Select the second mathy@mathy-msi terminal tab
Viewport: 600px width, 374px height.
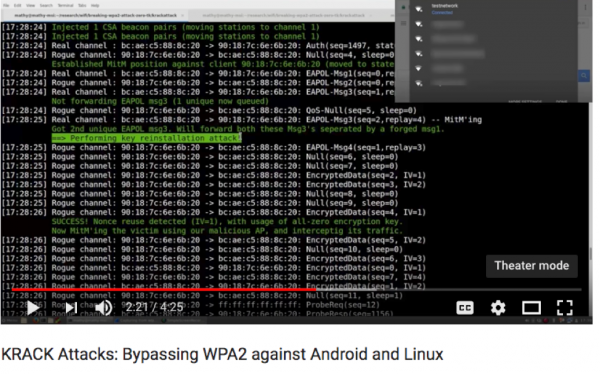[x=283, y=15]
